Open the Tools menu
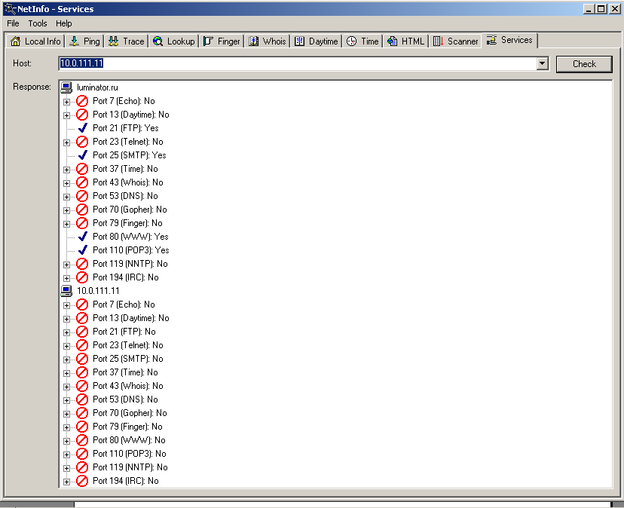Viewport: 624px width, 508px height. [37, 23]
